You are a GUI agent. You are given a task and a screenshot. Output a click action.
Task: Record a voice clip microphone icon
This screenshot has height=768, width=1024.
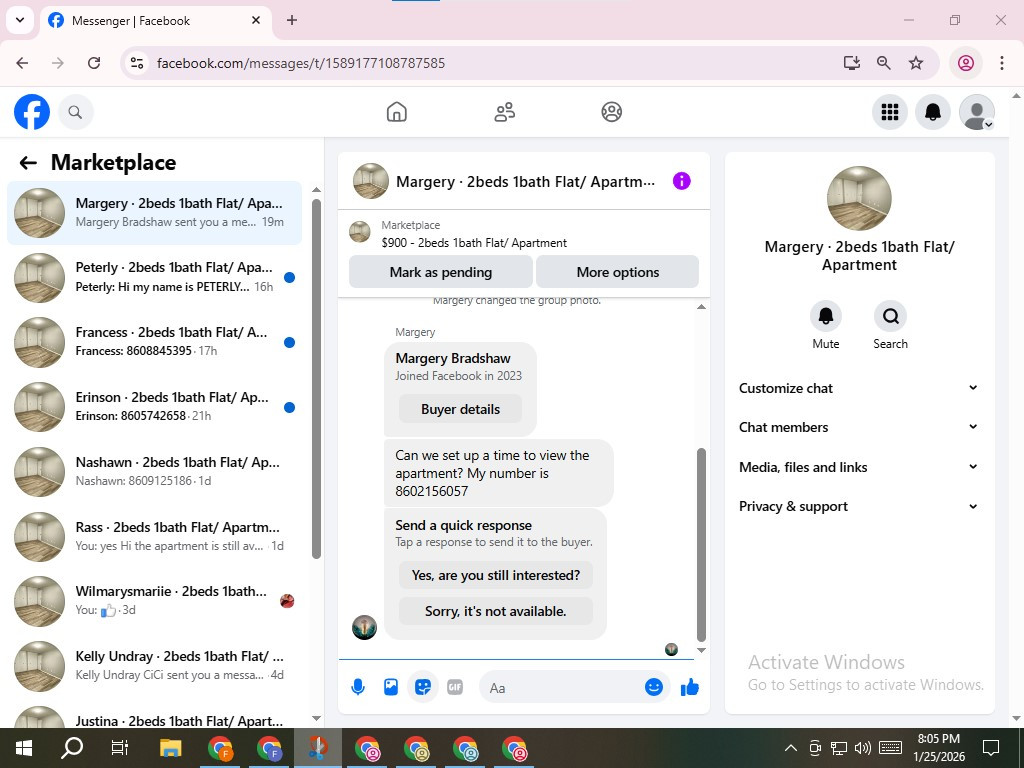(x=358, y=687)
